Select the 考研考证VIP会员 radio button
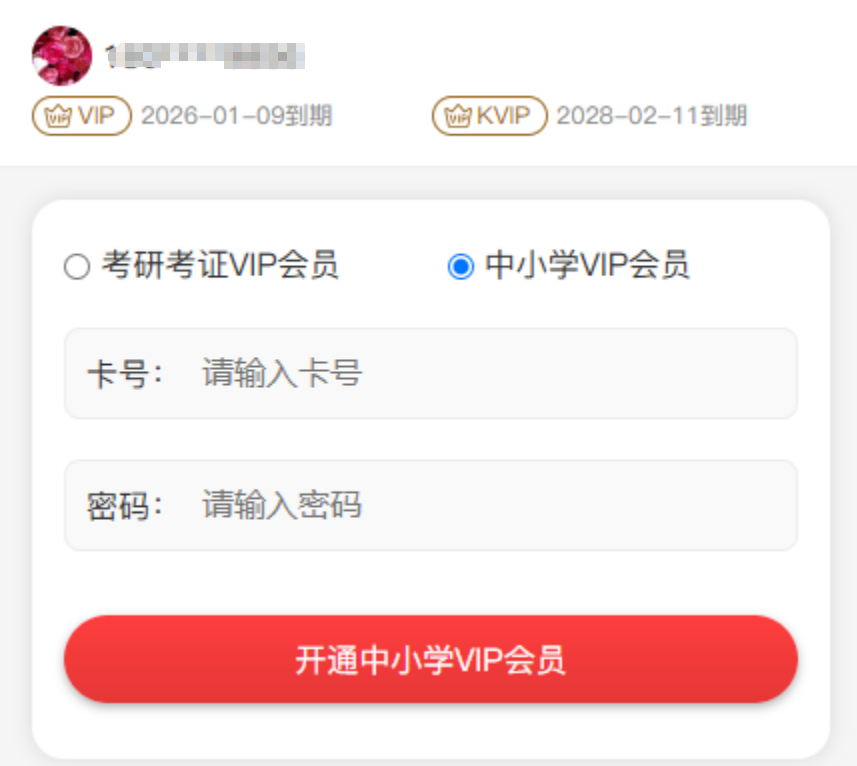Viewport: 857px width, 766px height. [x=77, y=267]
